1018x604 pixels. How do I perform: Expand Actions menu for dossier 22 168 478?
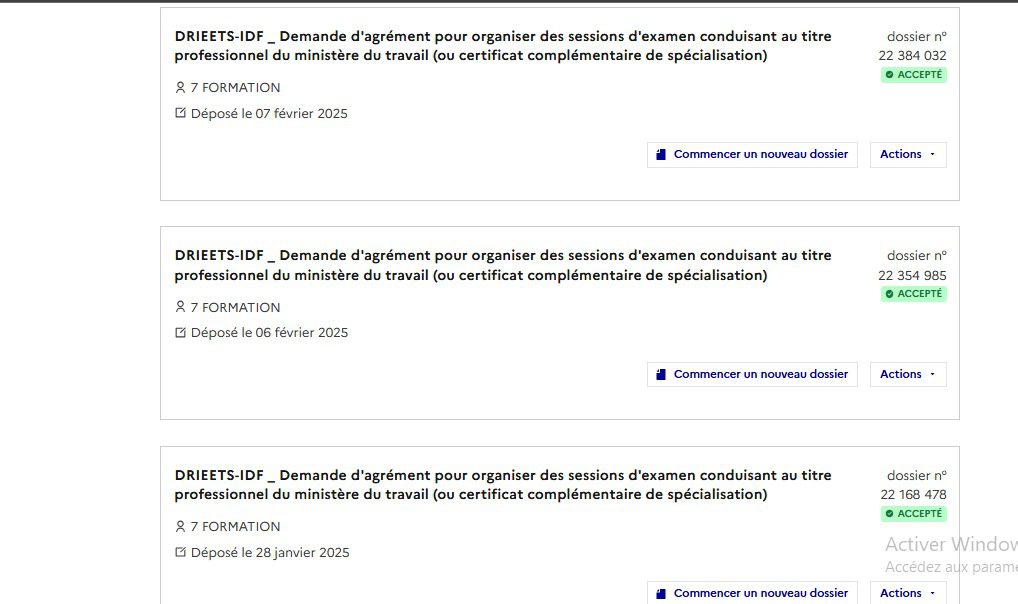907,593
